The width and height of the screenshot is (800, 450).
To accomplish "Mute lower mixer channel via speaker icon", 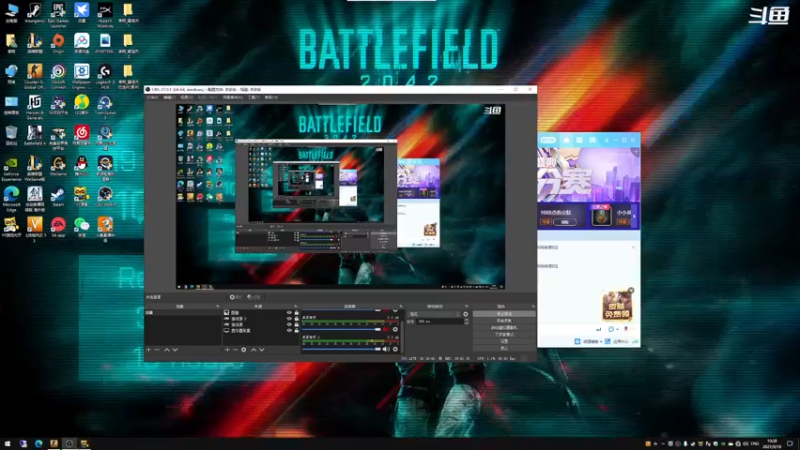I will (386, 349).
